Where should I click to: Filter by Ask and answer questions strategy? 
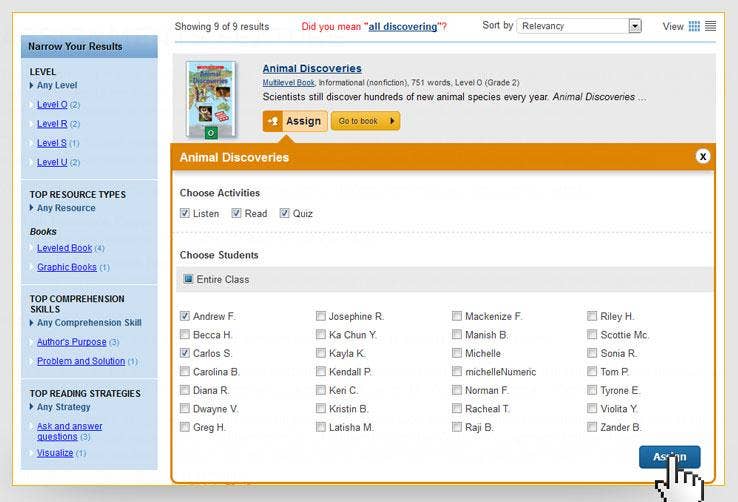tap(70, 431)
